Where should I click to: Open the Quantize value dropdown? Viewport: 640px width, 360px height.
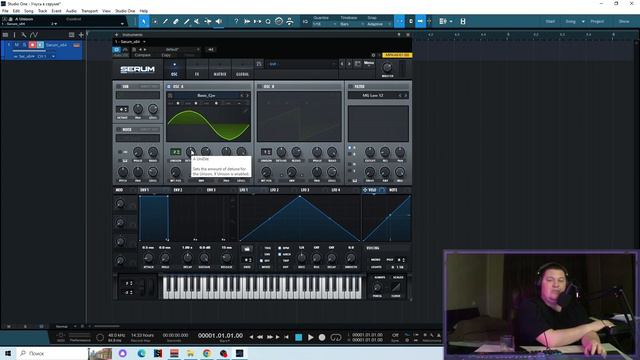point(324,24)
